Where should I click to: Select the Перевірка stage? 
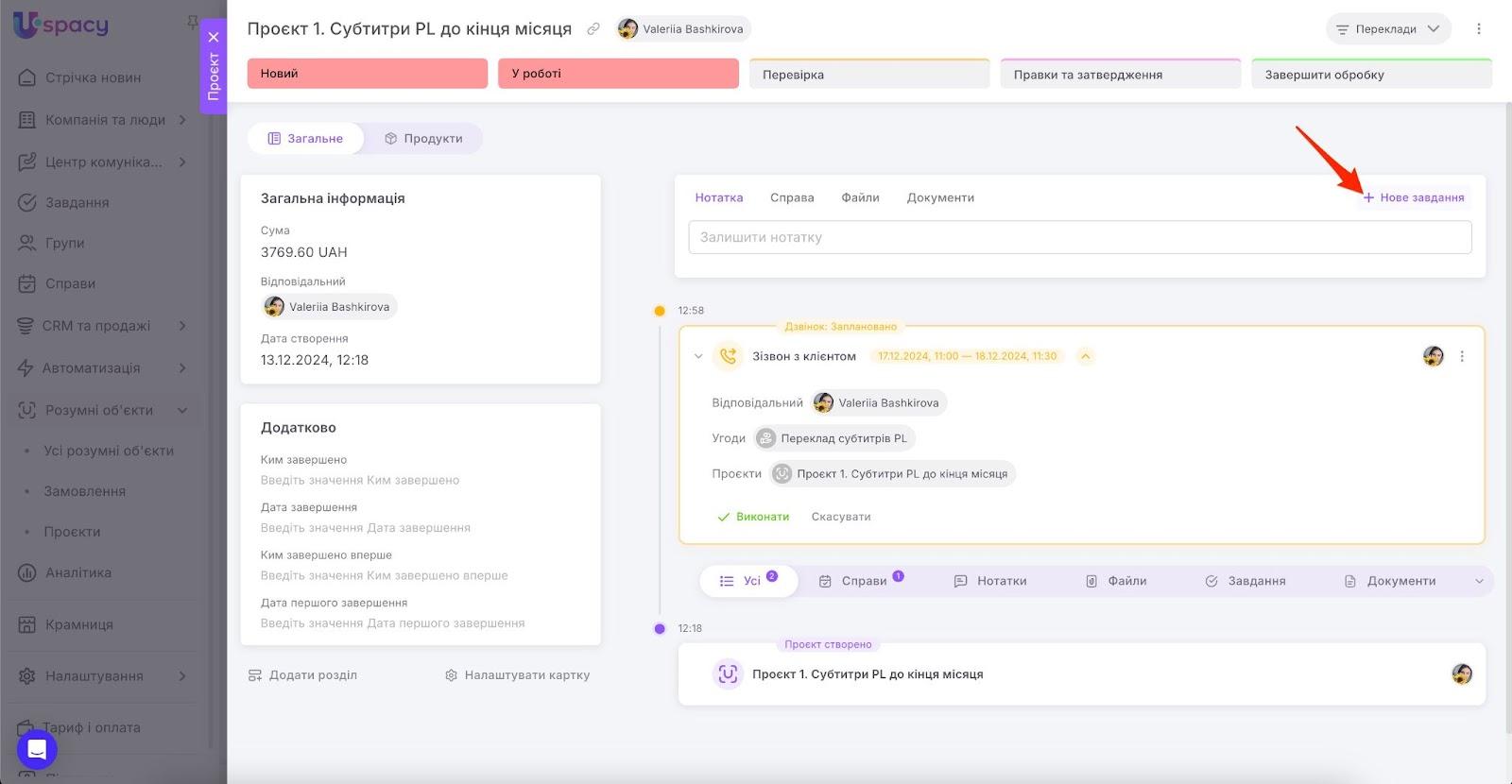click(x=869, y=74)
